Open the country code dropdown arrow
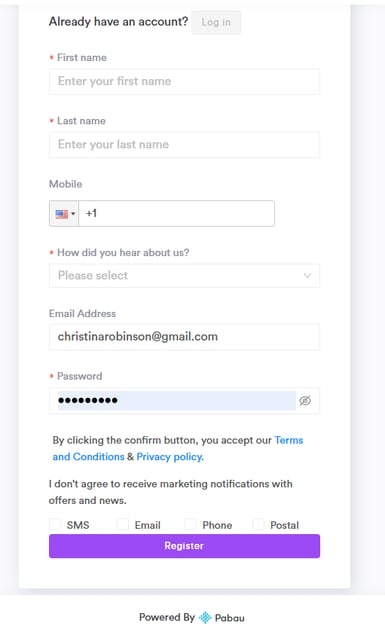Screen dimensions: 385x632 (73, 214)
